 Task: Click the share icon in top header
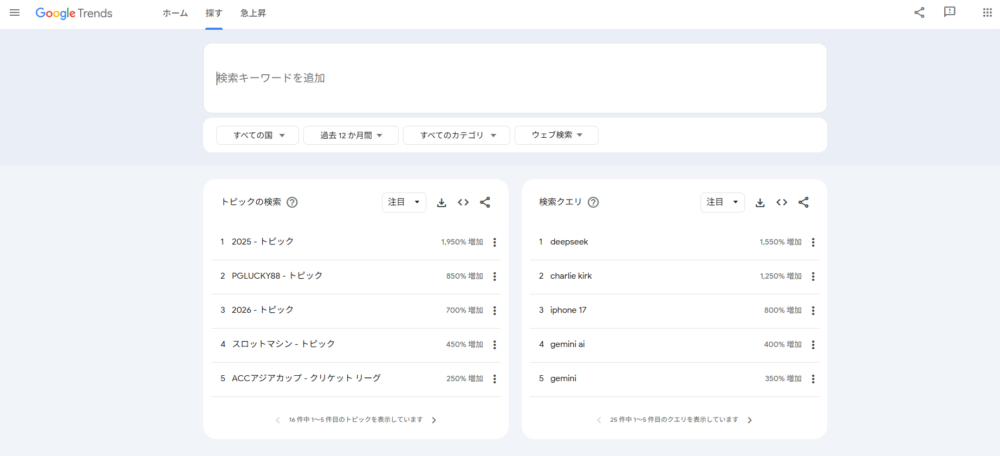coord(919,13)
